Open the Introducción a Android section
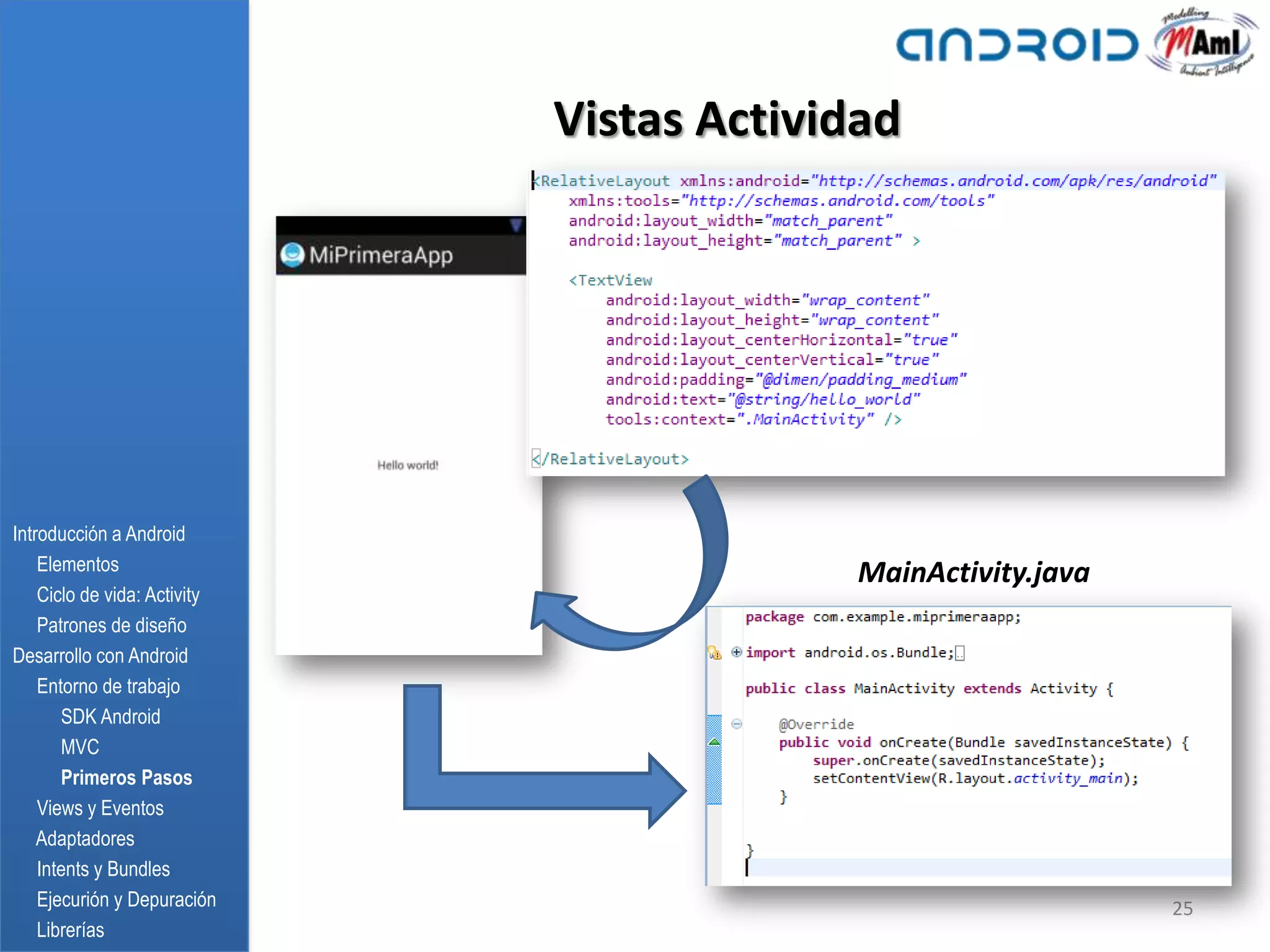The height and width of the screenshot is (952, 1270). click(x=99, y=534)
